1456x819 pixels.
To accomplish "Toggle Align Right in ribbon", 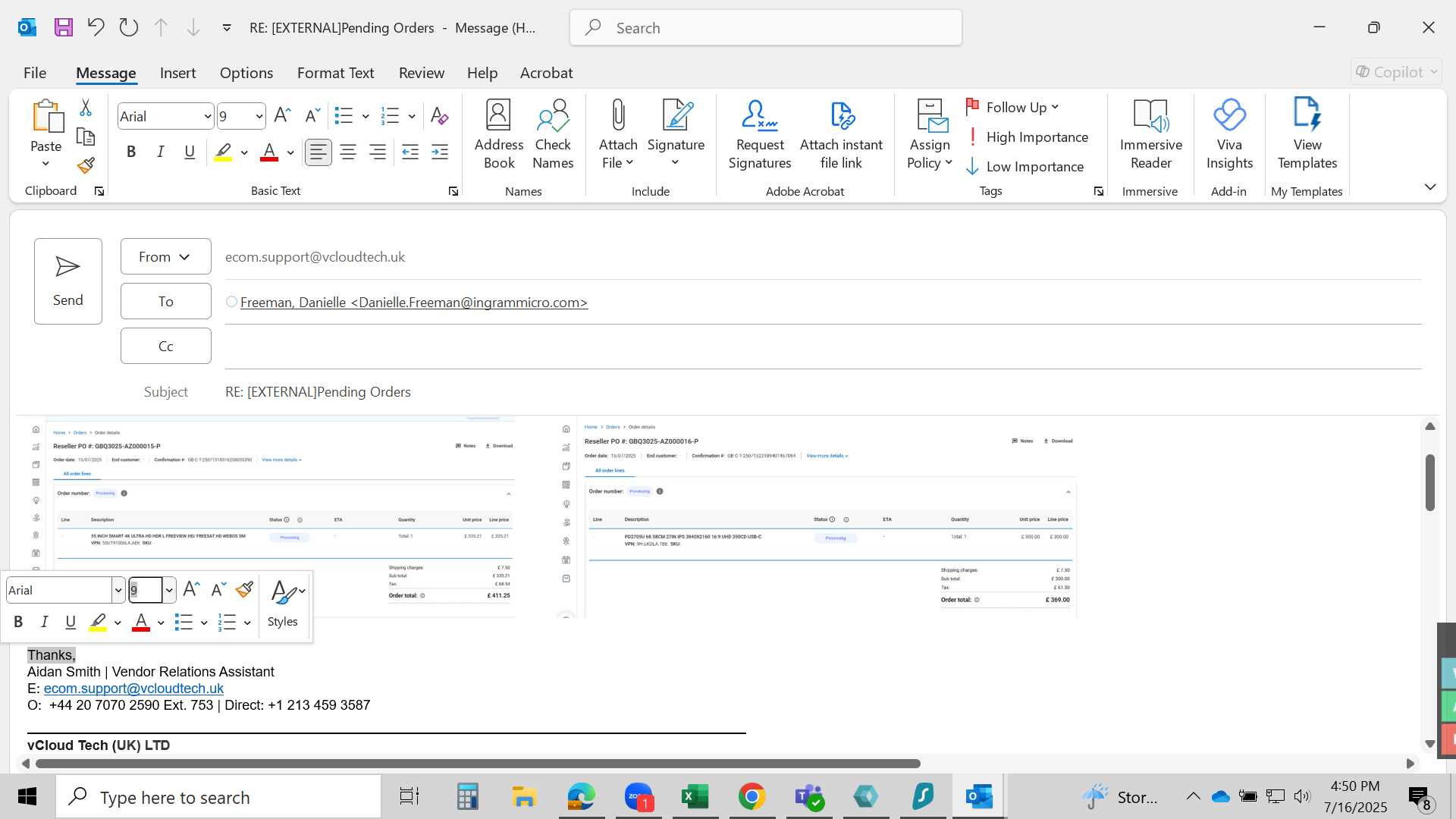I will (378, 152).
